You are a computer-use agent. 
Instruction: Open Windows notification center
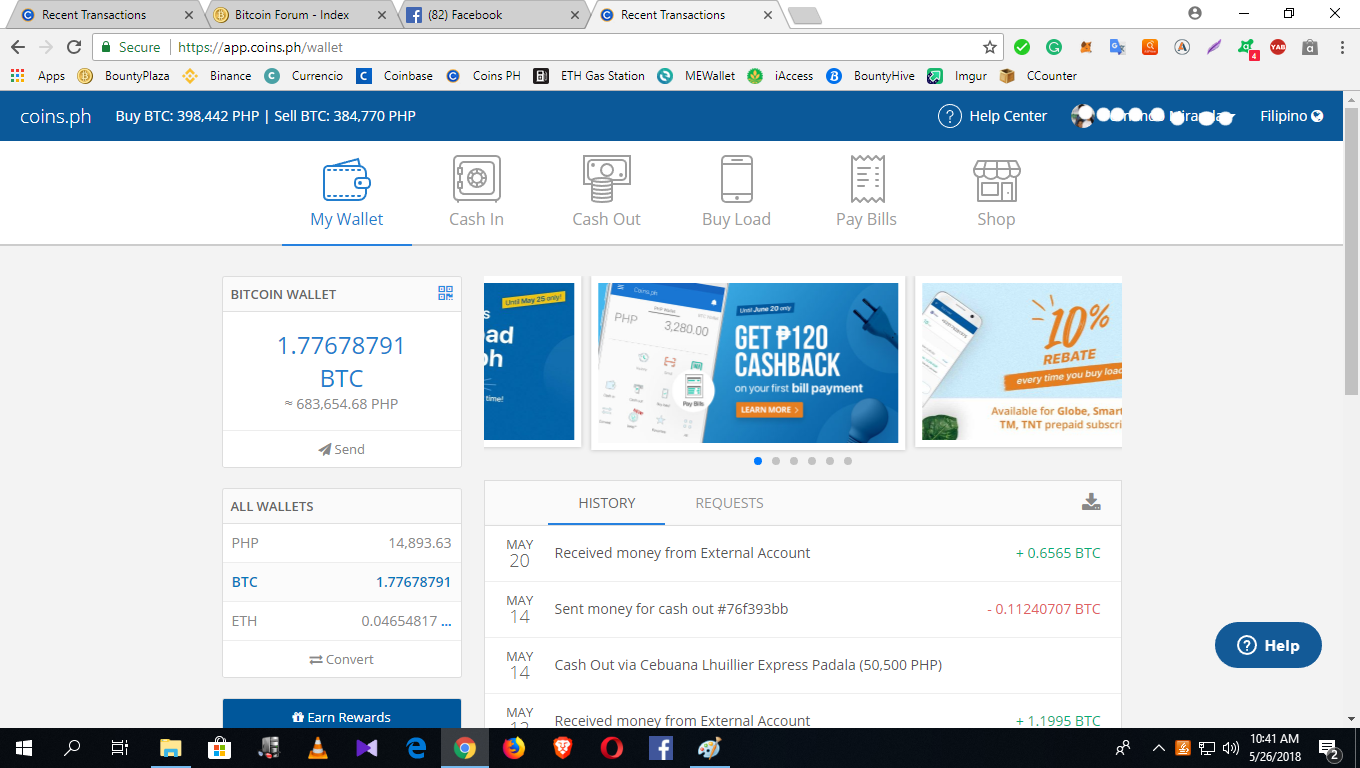[1330, 748]
